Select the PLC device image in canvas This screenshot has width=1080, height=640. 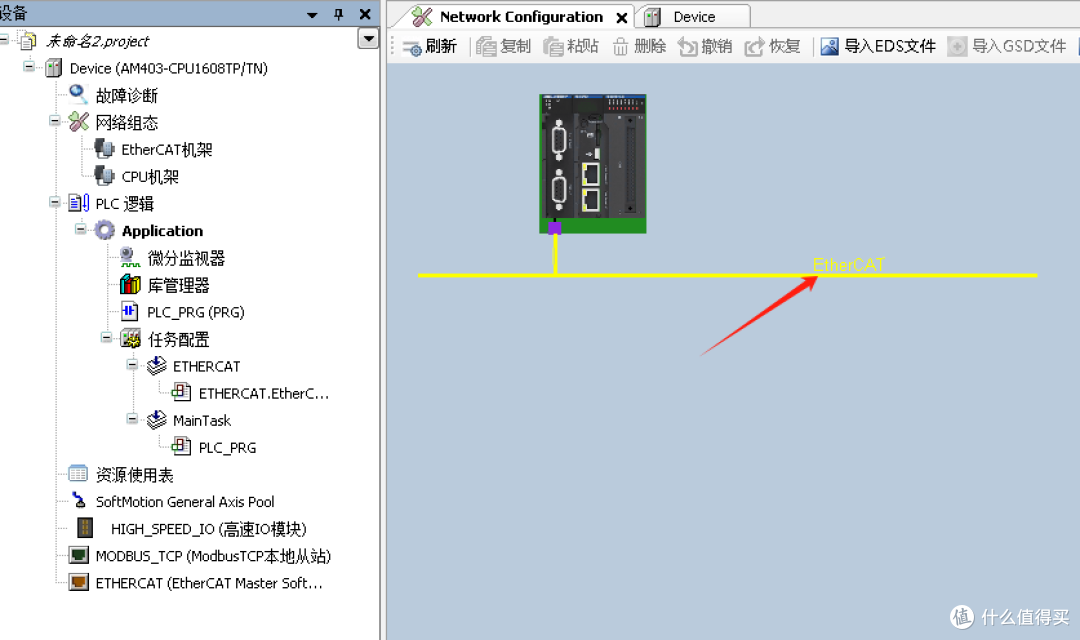(592, 163)
